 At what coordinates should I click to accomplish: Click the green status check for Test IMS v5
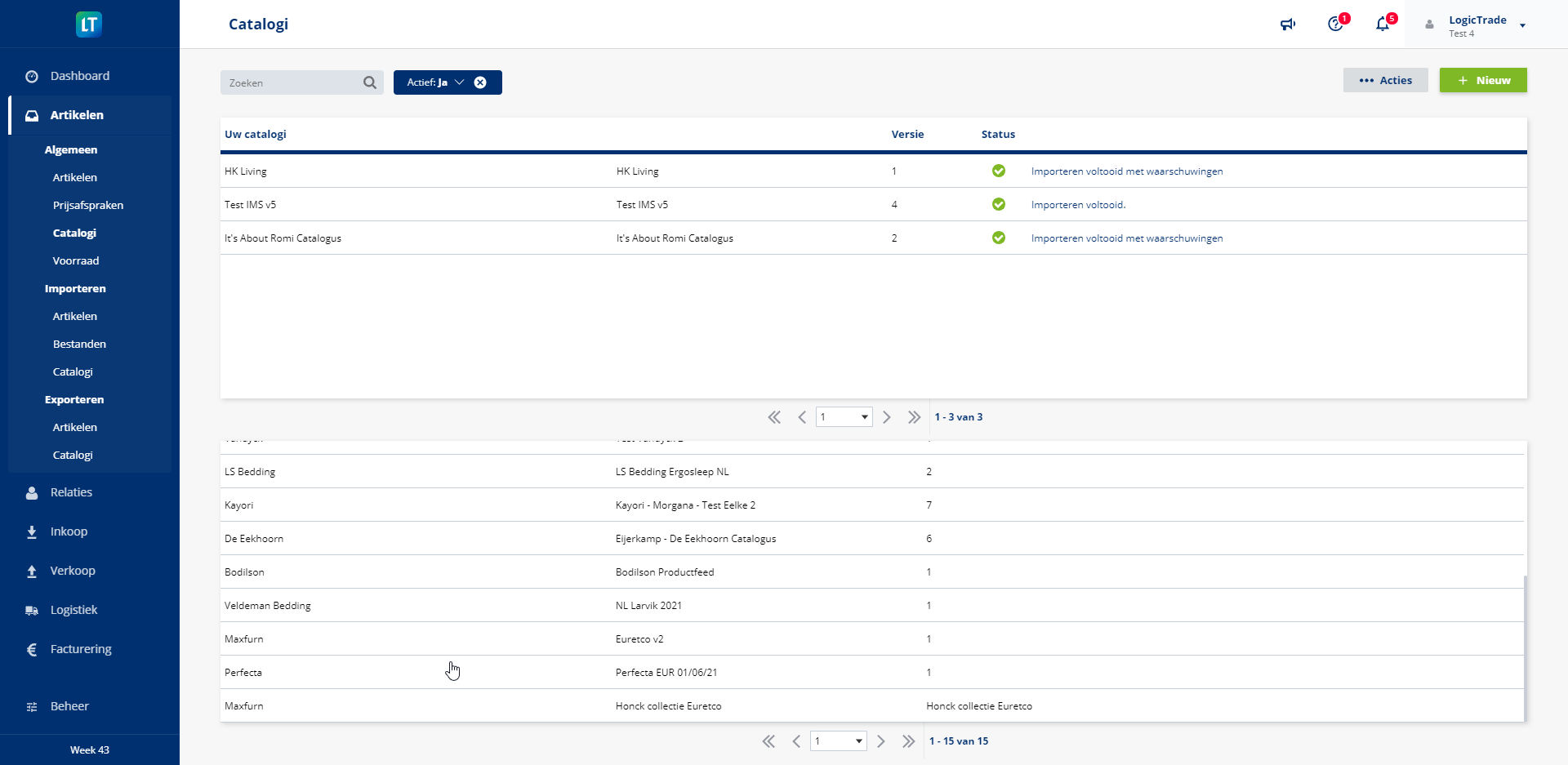(x=998, y=204)
